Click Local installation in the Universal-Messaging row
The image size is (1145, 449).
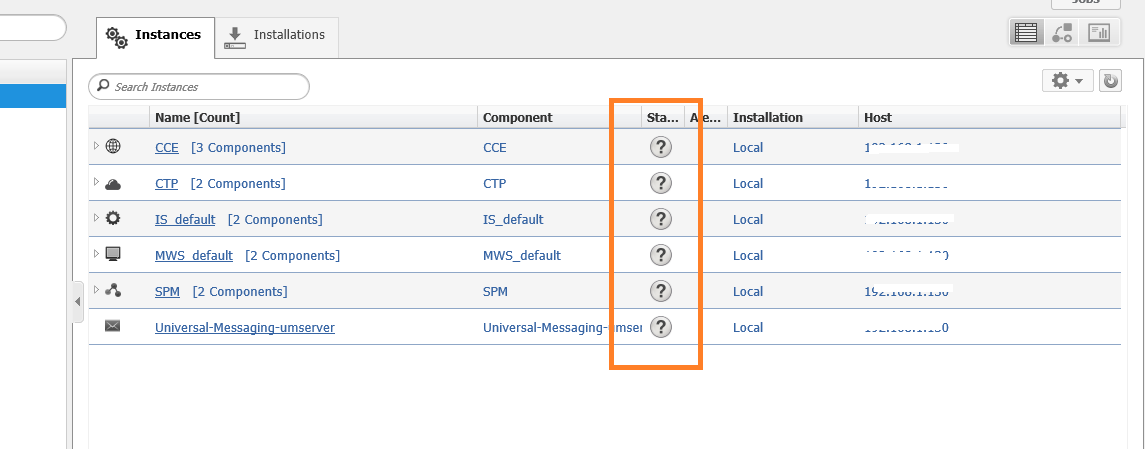coord(748,328)
